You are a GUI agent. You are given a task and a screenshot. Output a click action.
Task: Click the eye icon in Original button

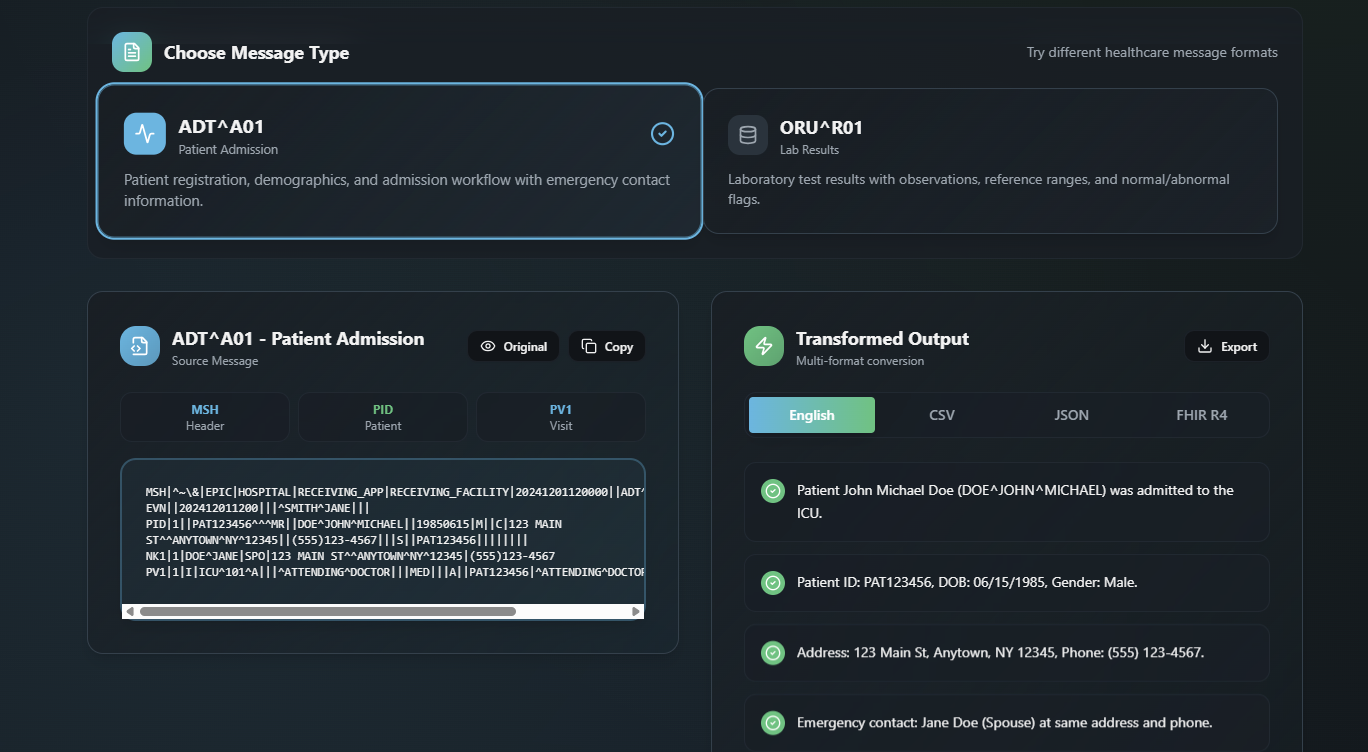488,346
